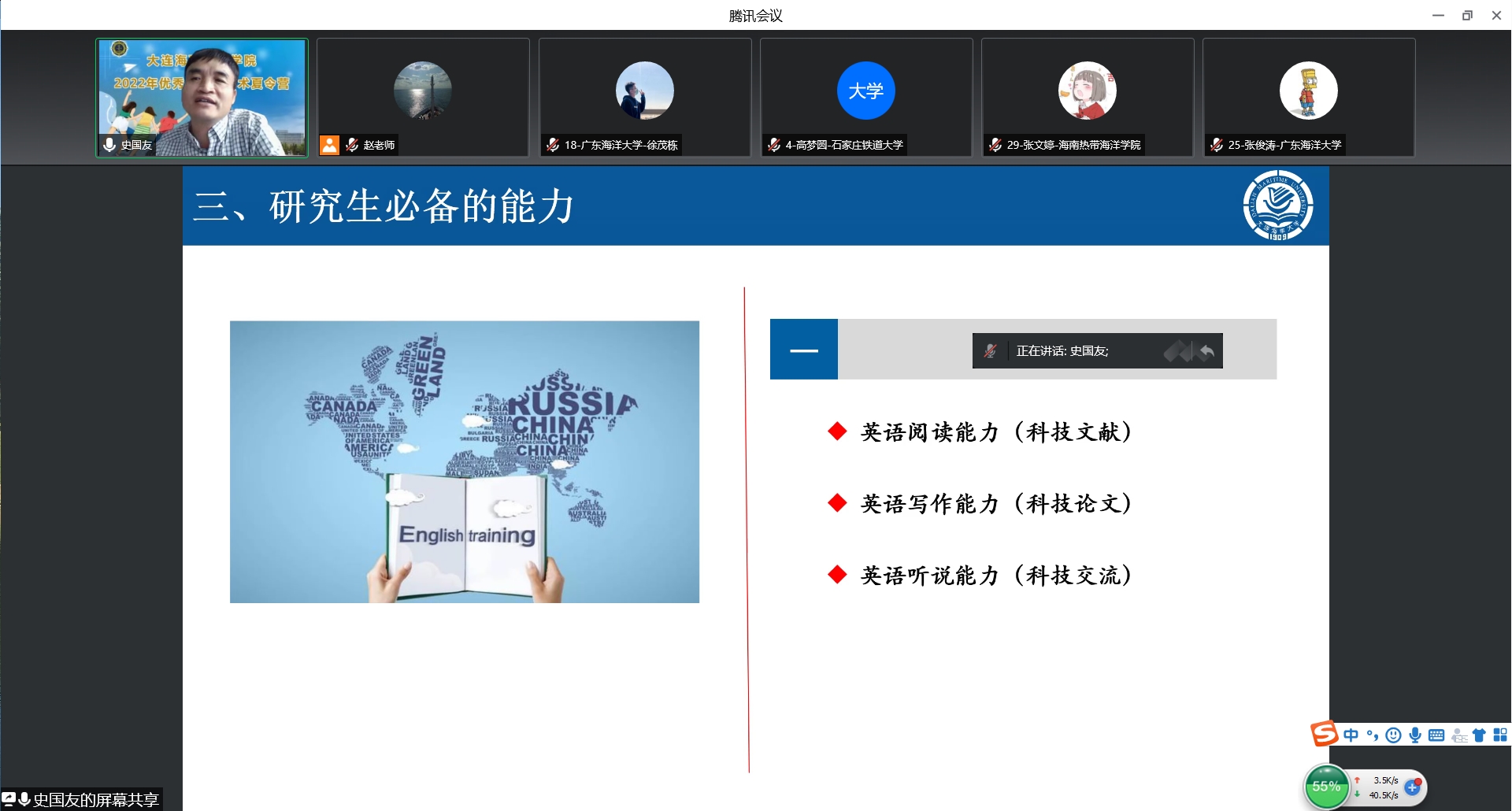This screenshot has height=811, width=1512.
Task: Restore down the Tencent Meeting window
Action: click(x=1467, y=16)
